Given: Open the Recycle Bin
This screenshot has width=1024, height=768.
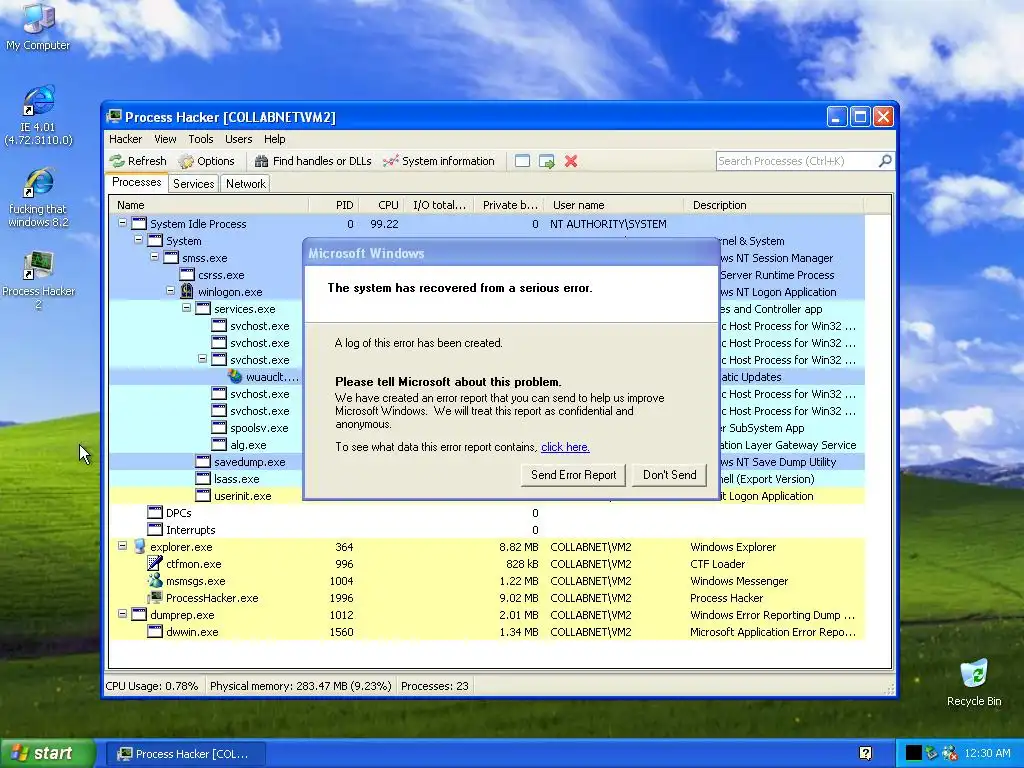Looking at the screenshot, I should [x=974, y=683].
